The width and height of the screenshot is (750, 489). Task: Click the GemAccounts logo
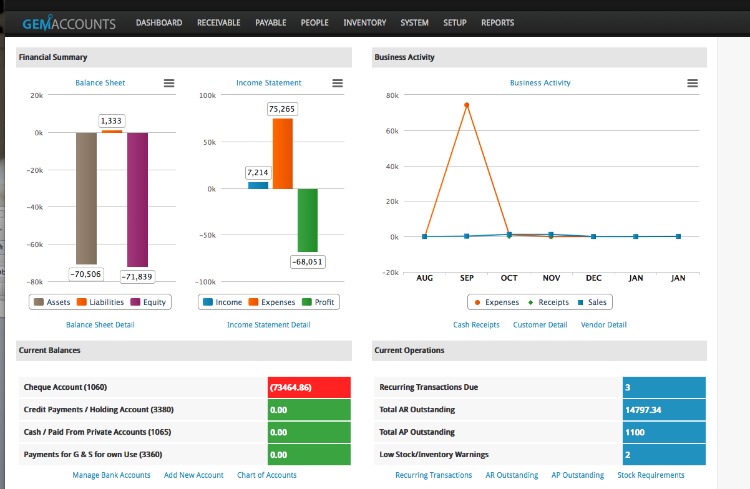(69, 23)
